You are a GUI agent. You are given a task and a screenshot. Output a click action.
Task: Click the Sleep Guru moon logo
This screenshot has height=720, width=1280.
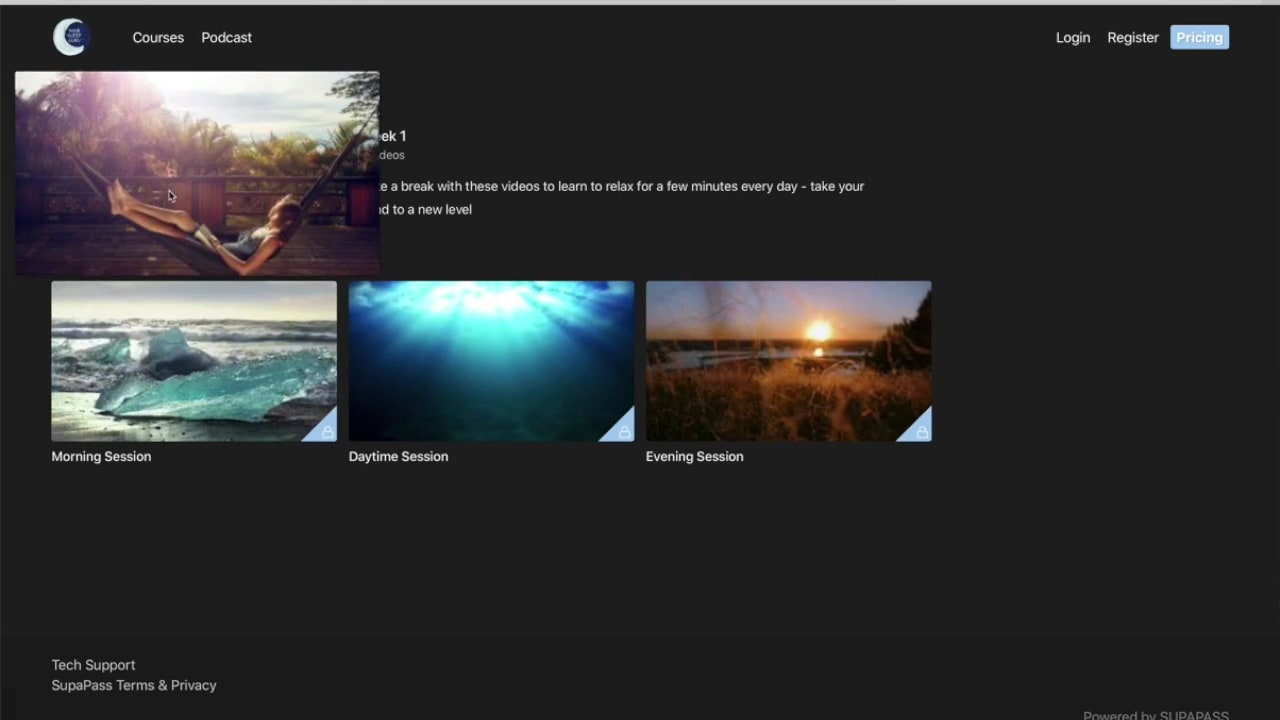point(70,37)
